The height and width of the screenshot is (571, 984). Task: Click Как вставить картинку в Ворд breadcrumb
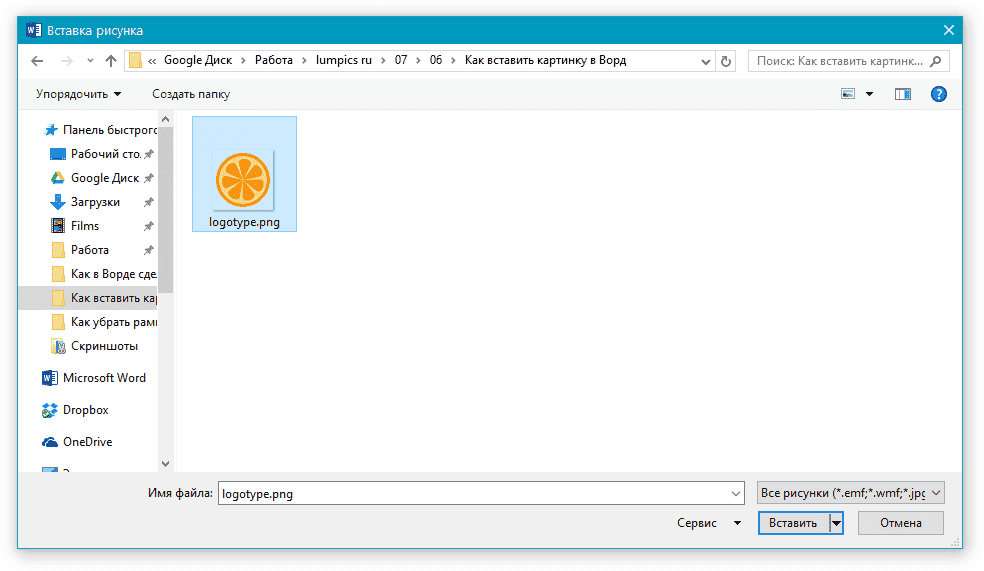tap(545, 60)
